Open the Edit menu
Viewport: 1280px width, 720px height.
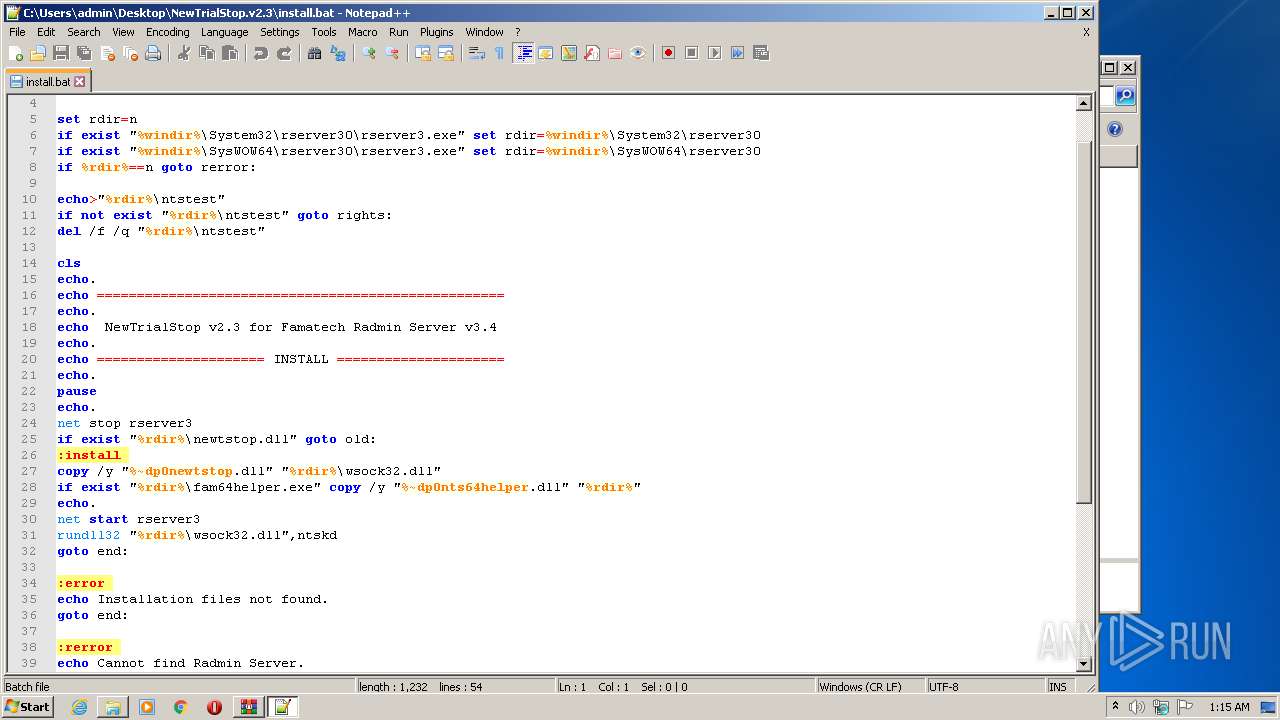click(46, 32)
